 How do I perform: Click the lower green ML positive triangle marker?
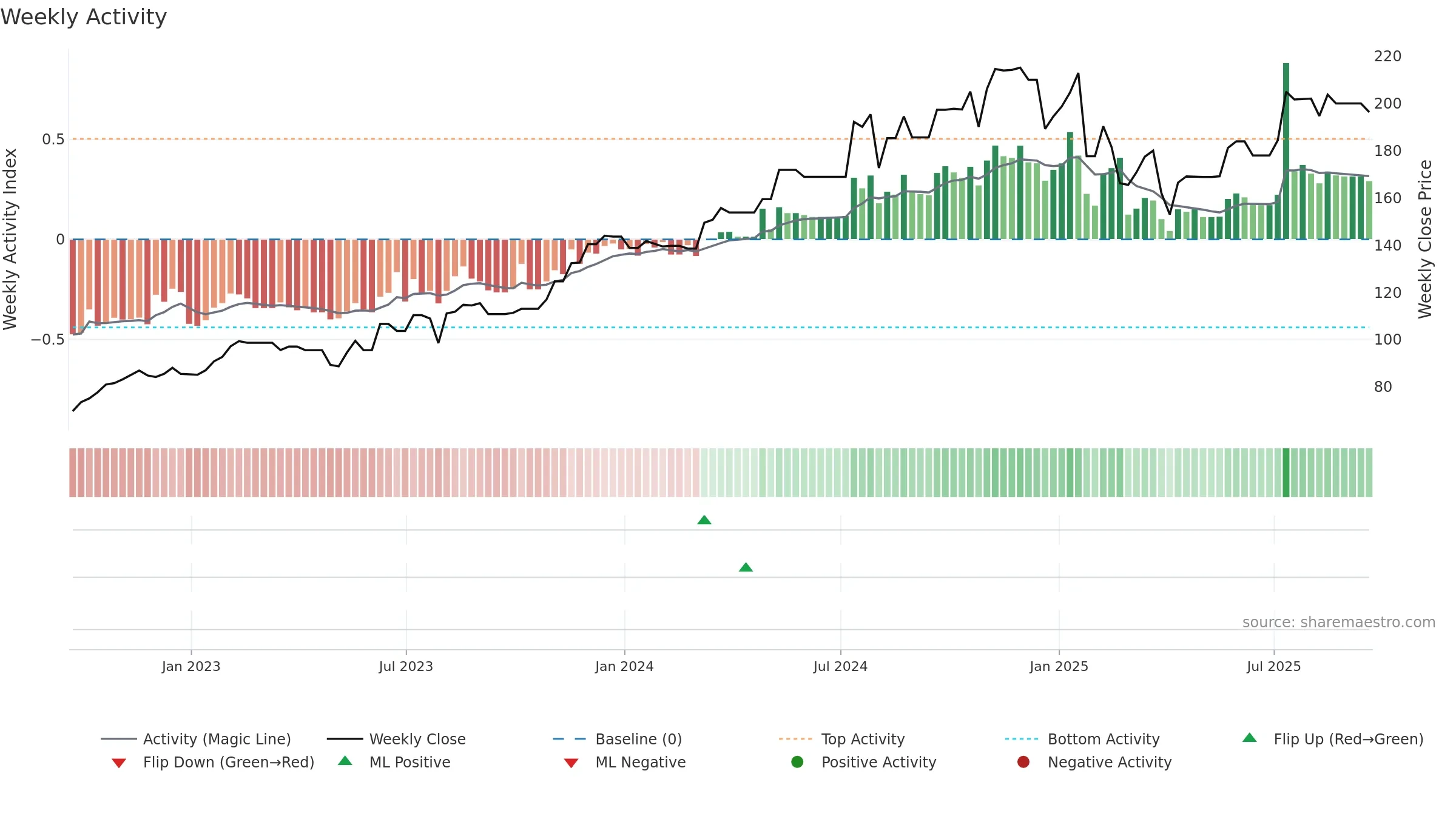pos(746,567)
